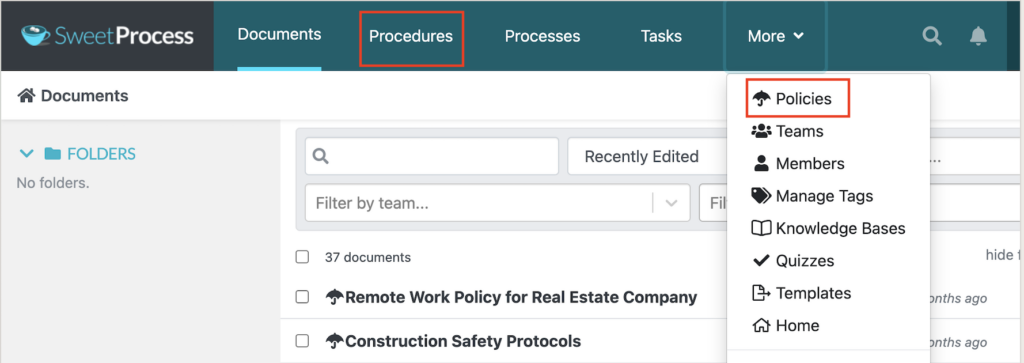1024x363 pixels.
Task: Open the More dropdown menu
Action: coord(775,36)
